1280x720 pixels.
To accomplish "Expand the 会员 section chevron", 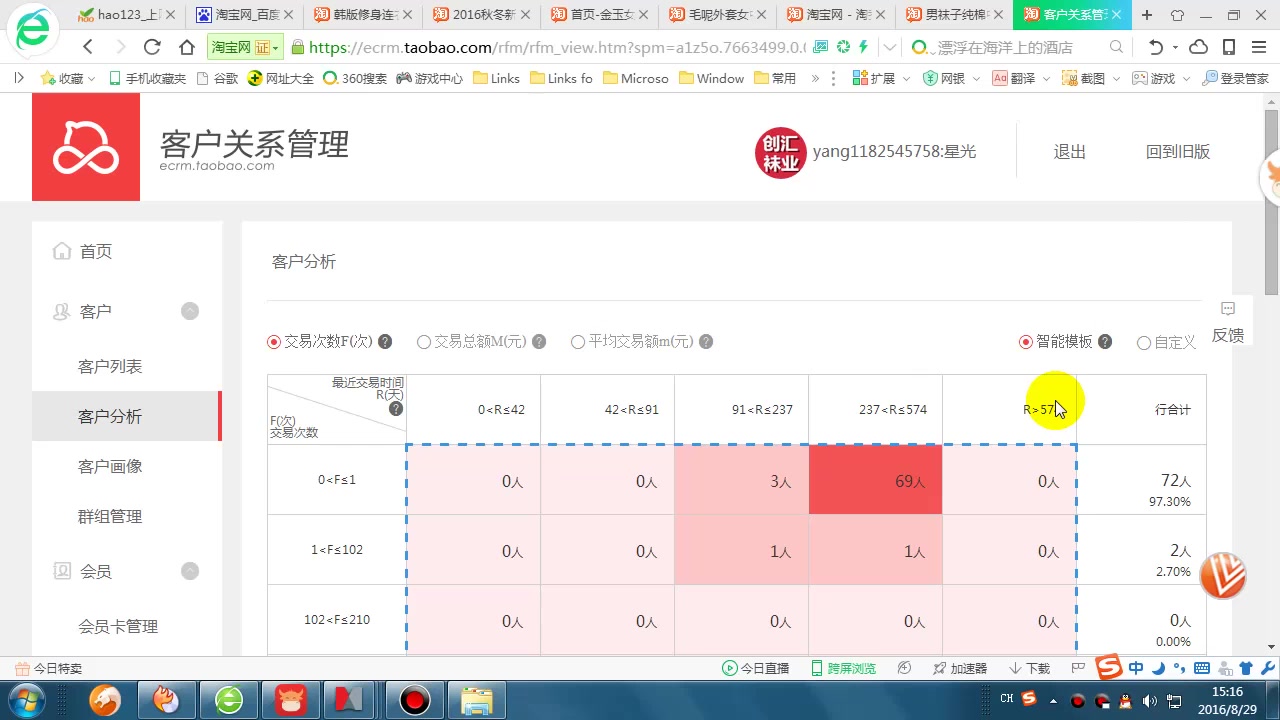I will pos(190,571).
